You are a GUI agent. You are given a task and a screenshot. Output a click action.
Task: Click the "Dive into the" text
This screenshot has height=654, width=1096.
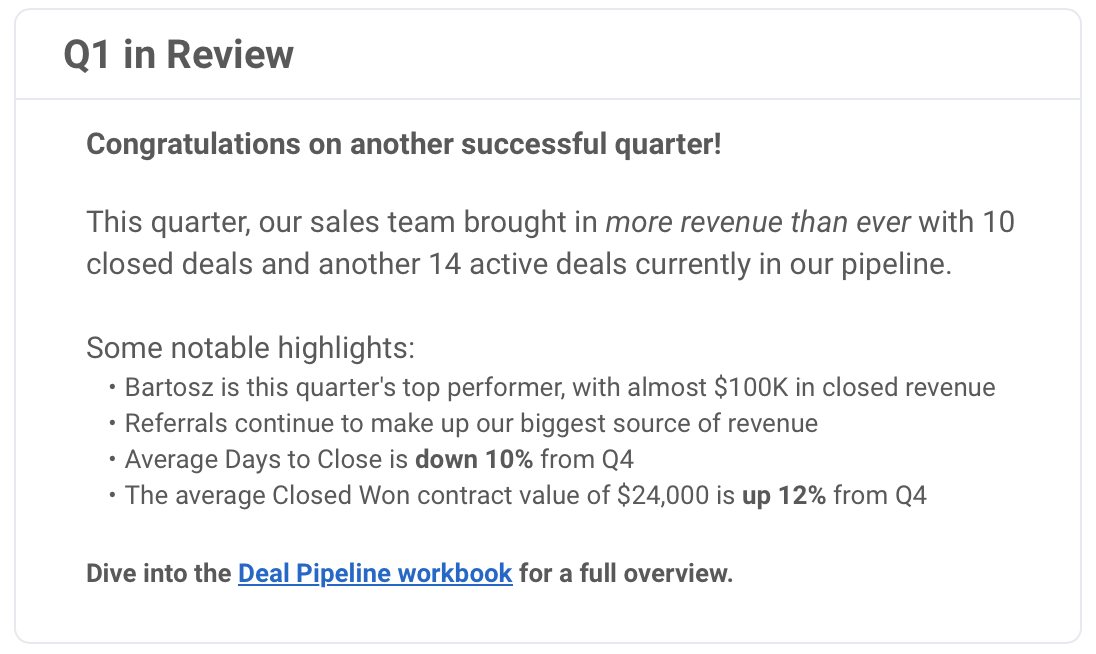tap(159, 574)
